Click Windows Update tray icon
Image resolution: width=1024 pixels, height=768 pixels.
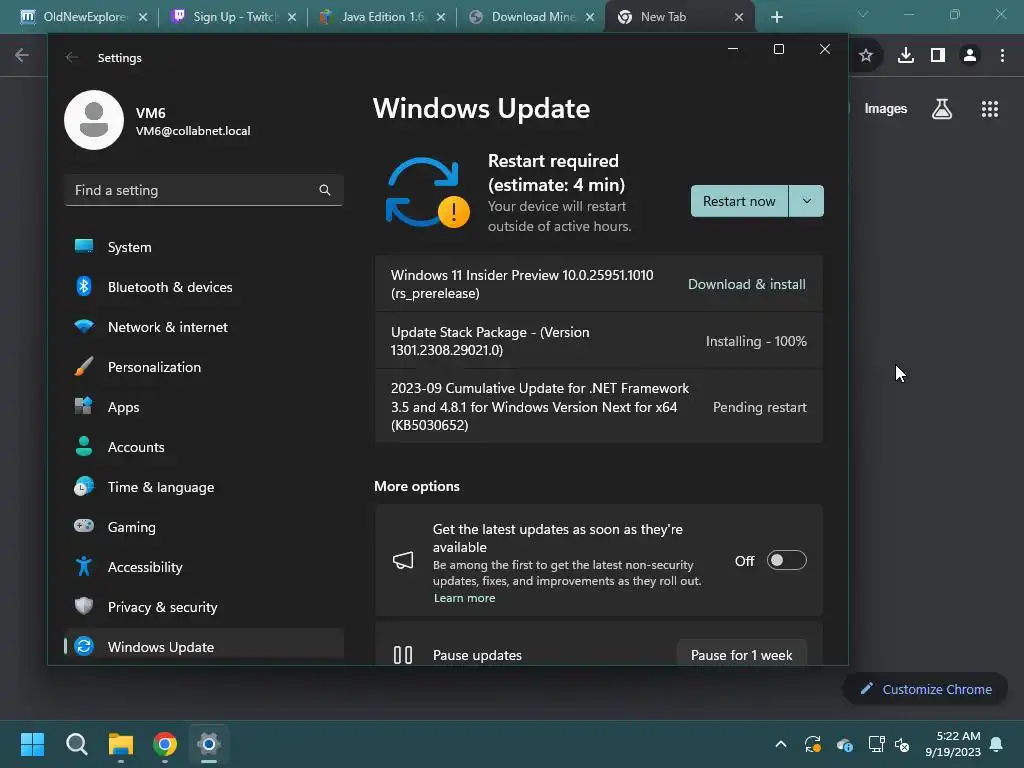click(813, 744)
